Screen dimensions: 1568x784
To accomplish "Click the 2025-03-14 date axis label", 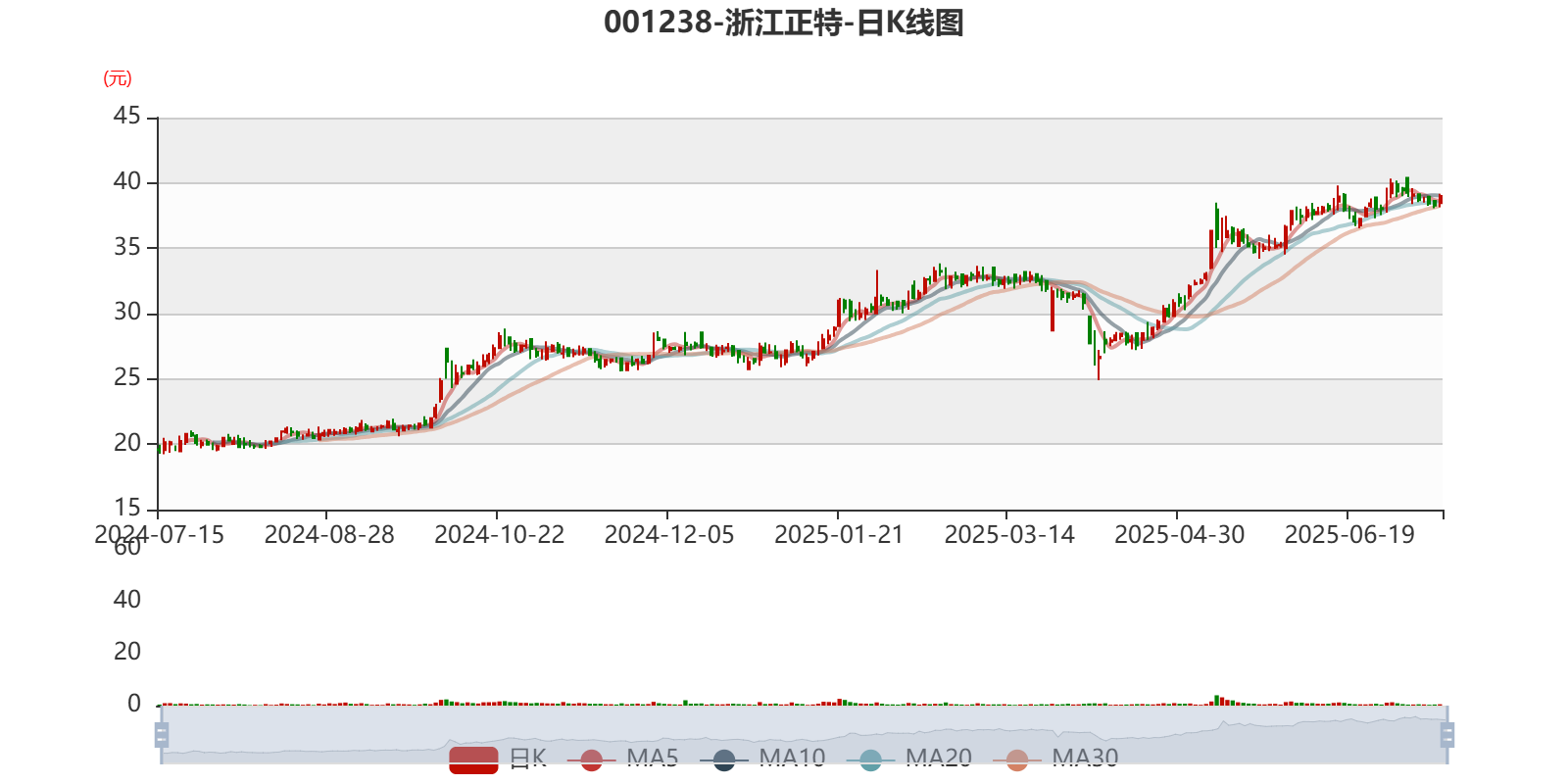I will tap(1009, 535).
